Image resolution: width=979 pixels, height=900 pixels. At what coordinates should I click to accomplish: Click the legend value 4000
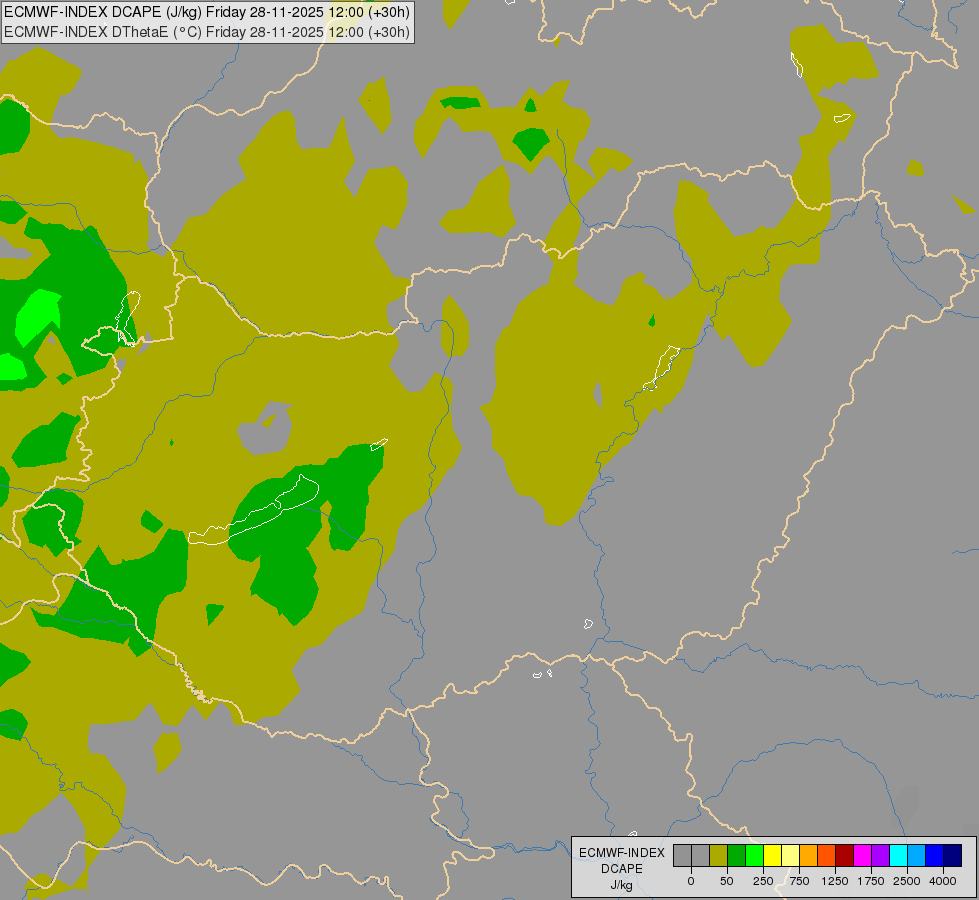click(x=943, y=881)
